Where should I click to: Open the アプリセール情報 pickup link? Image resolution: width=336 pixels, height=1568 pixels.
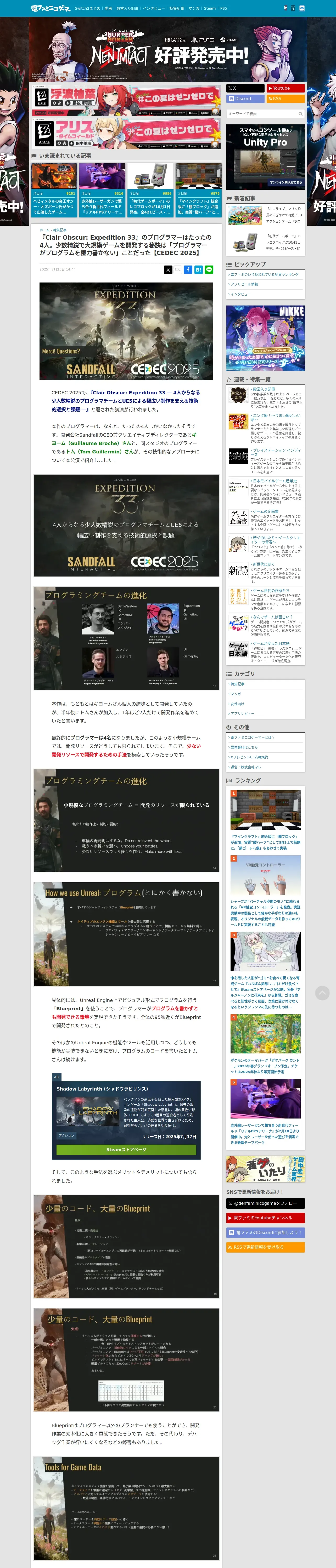coord(244,284)
